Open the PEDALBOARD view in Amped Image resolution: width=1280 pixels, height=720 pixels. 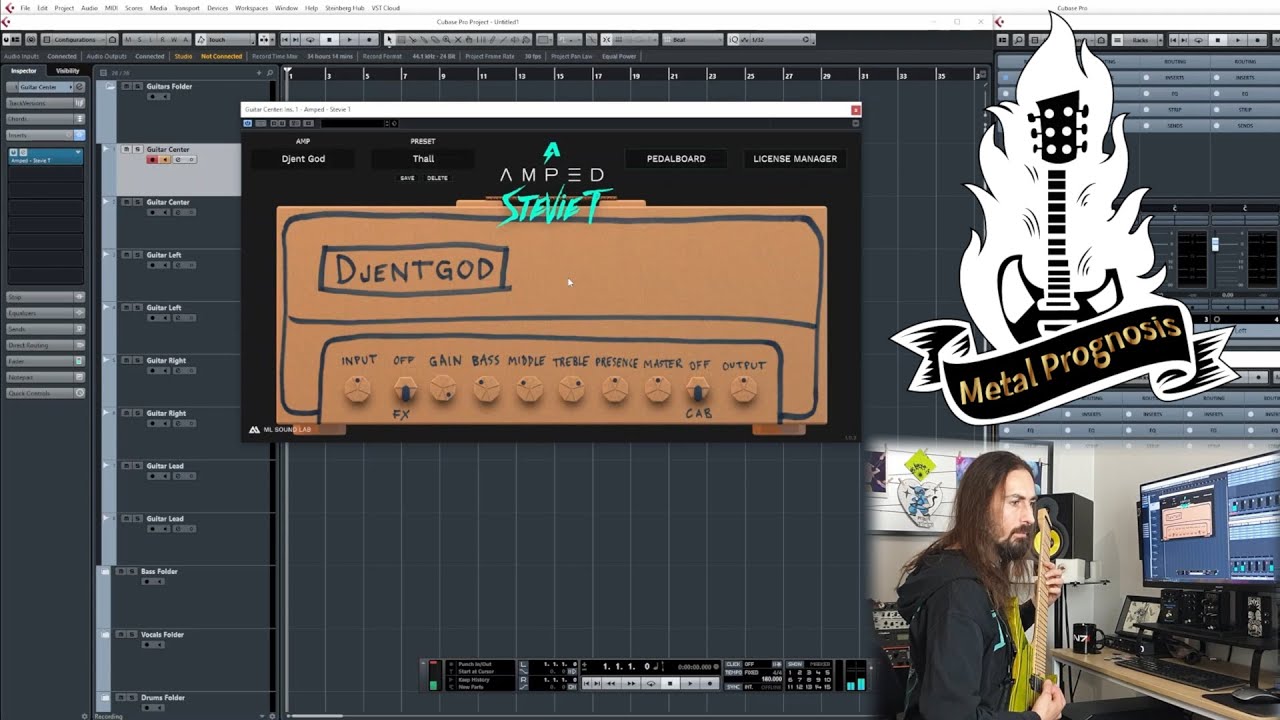point(676,159)
